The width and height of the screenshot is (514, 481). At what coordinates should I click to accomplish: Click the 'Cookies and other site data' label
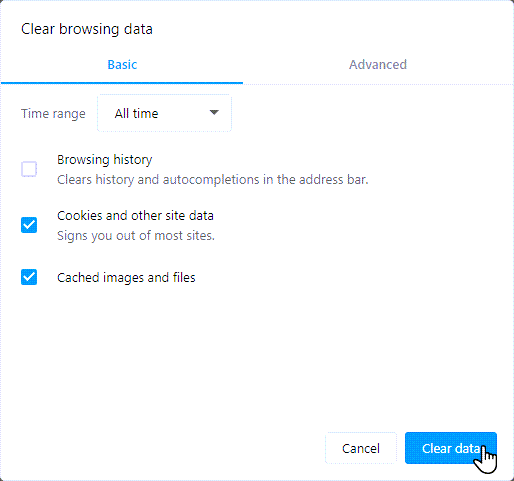pyautogui.click(x=135, y=216)
